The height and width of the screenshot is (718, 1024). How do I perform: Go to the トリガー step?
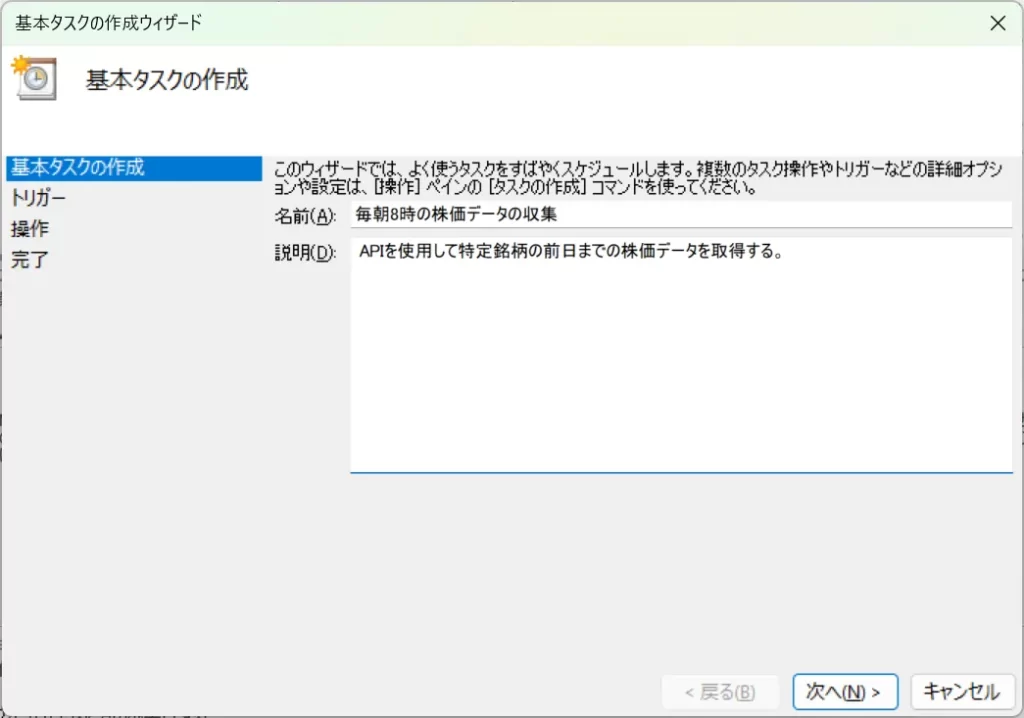click(39, 198)
